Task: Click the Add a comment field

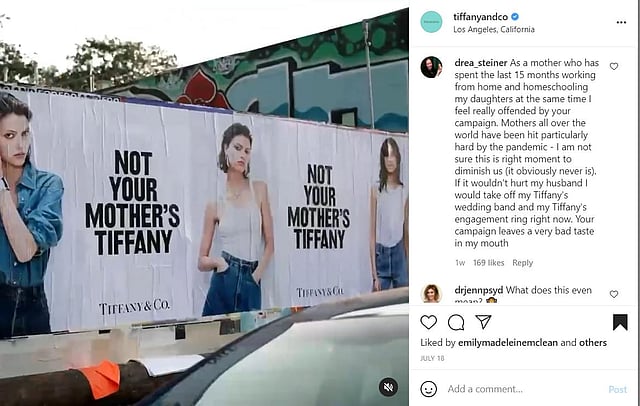Action: (x=524, y=389)
